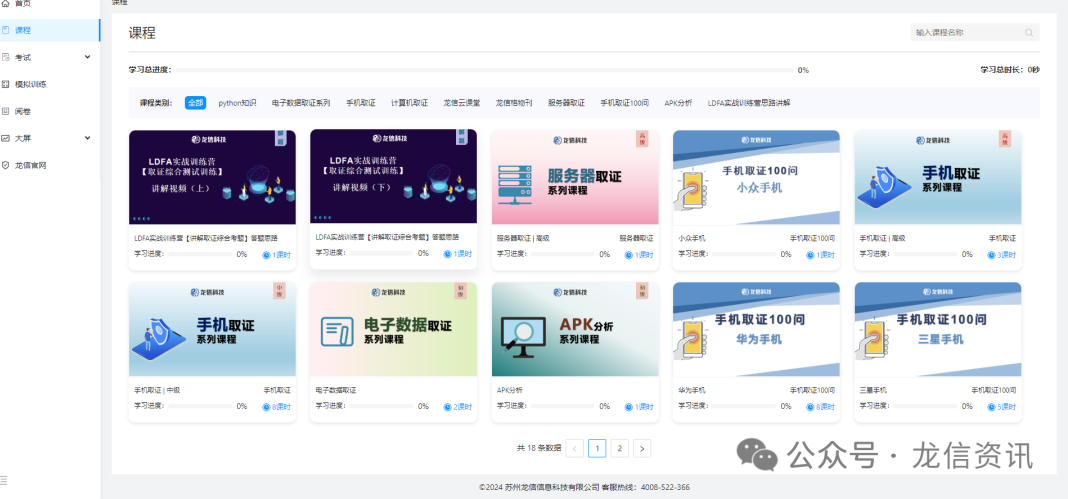Expand the 大屏 sidebar submenu
This screenshot has height=499, width=1068.
87,138
